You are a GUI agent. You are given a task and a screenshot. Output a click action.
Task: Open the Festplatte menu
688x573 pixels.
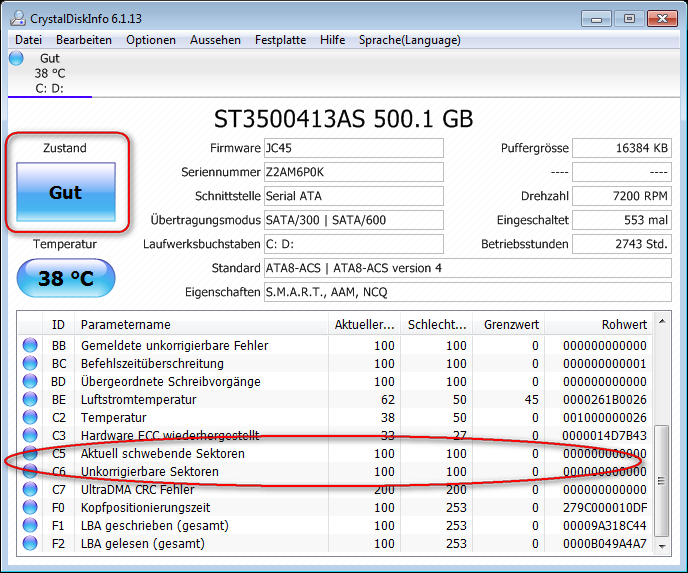pyautogui.click(x=281, y=40)
